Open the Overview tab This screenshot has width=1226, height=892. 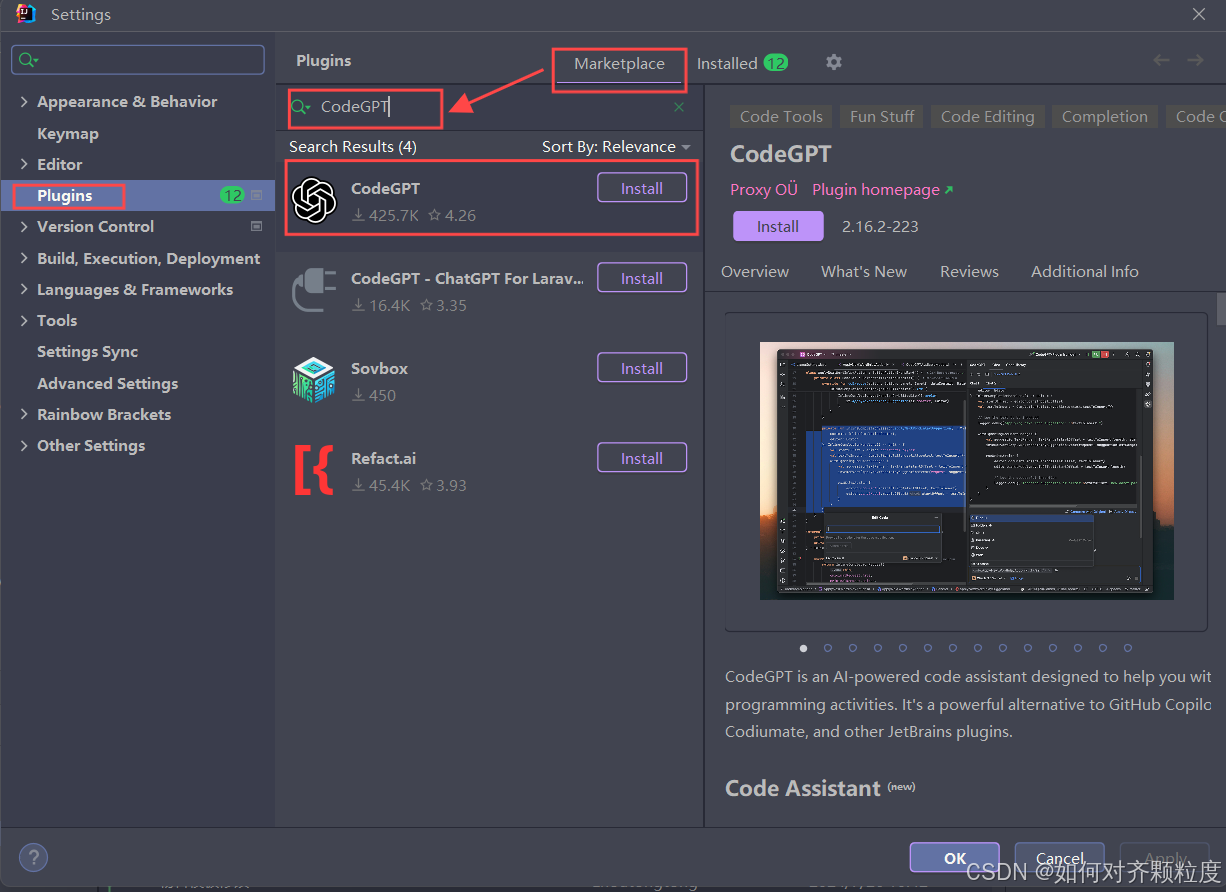tap(755, 271)
